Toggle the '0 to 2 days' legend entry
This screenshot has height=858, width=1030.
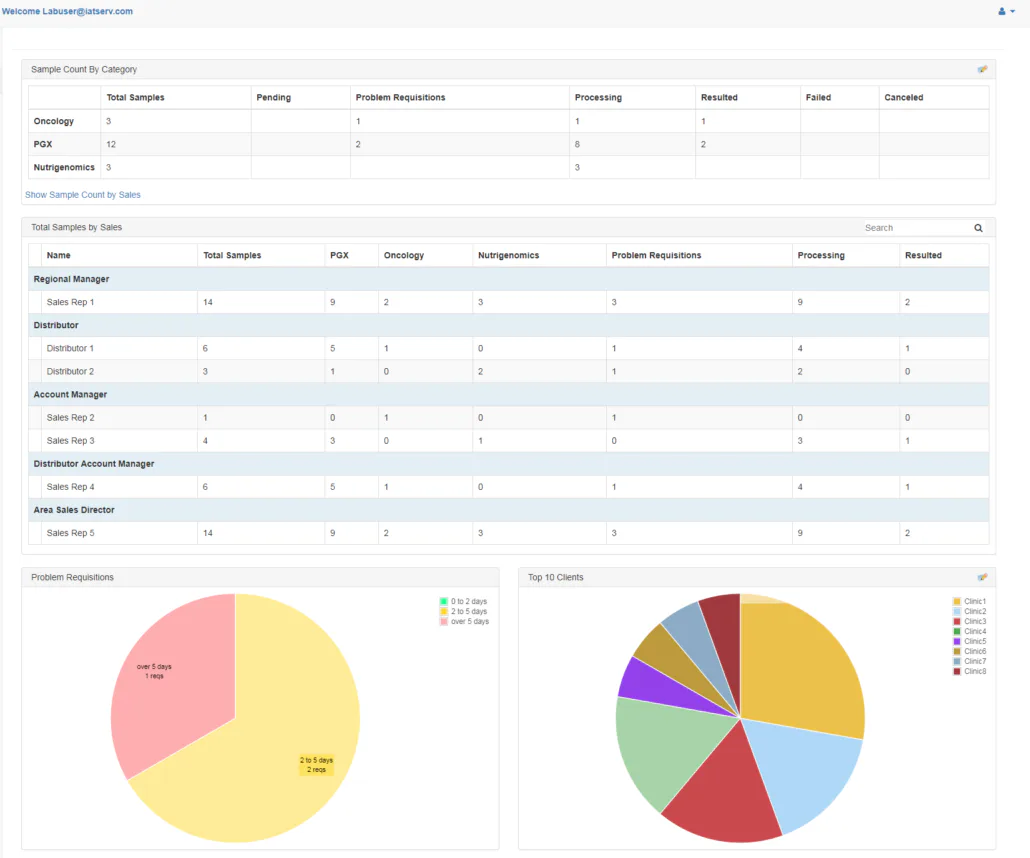point(468,601)
